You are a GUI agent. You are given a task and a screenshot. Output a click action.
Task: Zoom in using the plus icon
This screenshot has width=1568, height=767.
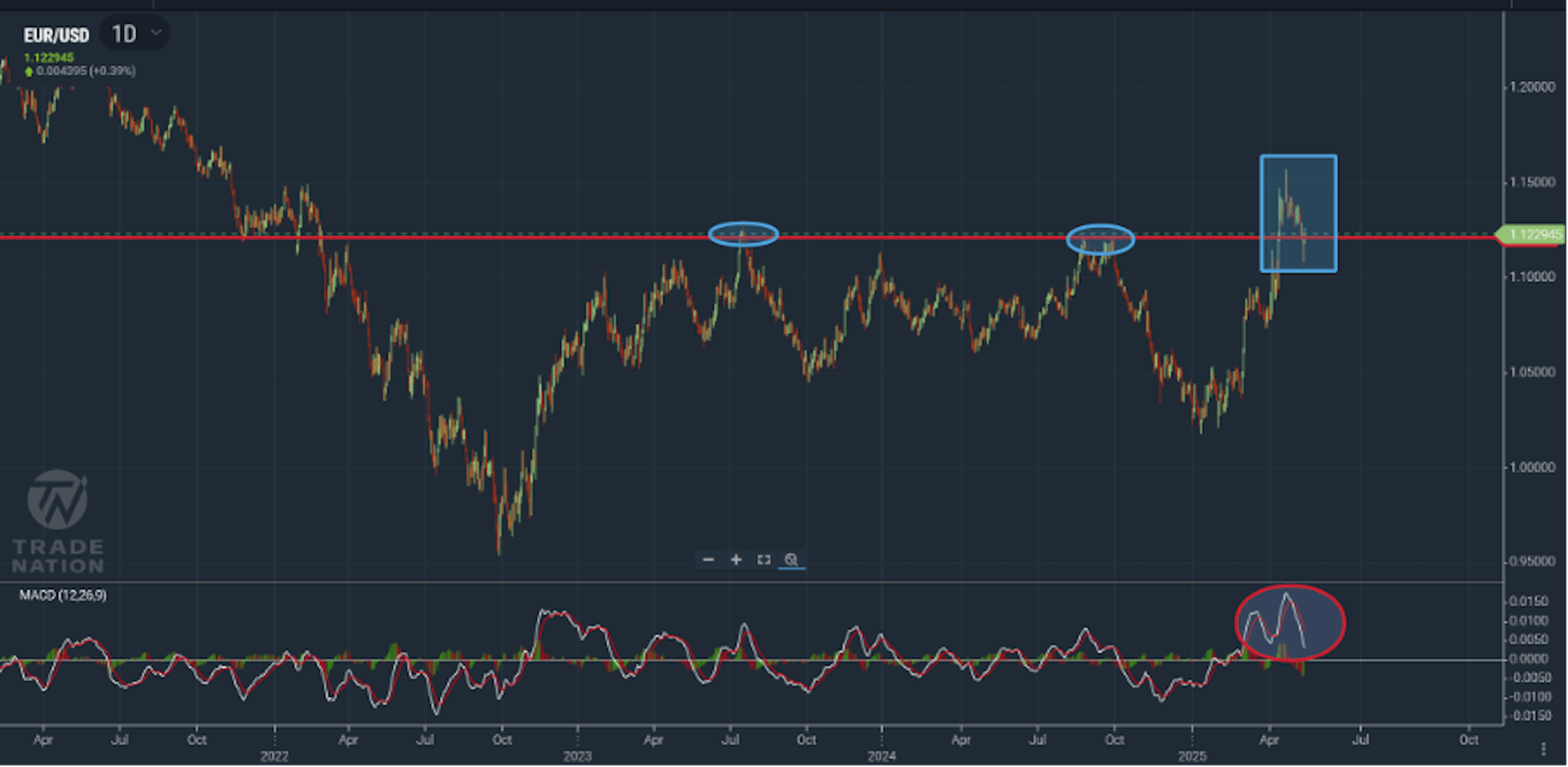pyautogui.click(x=736, y=560)
